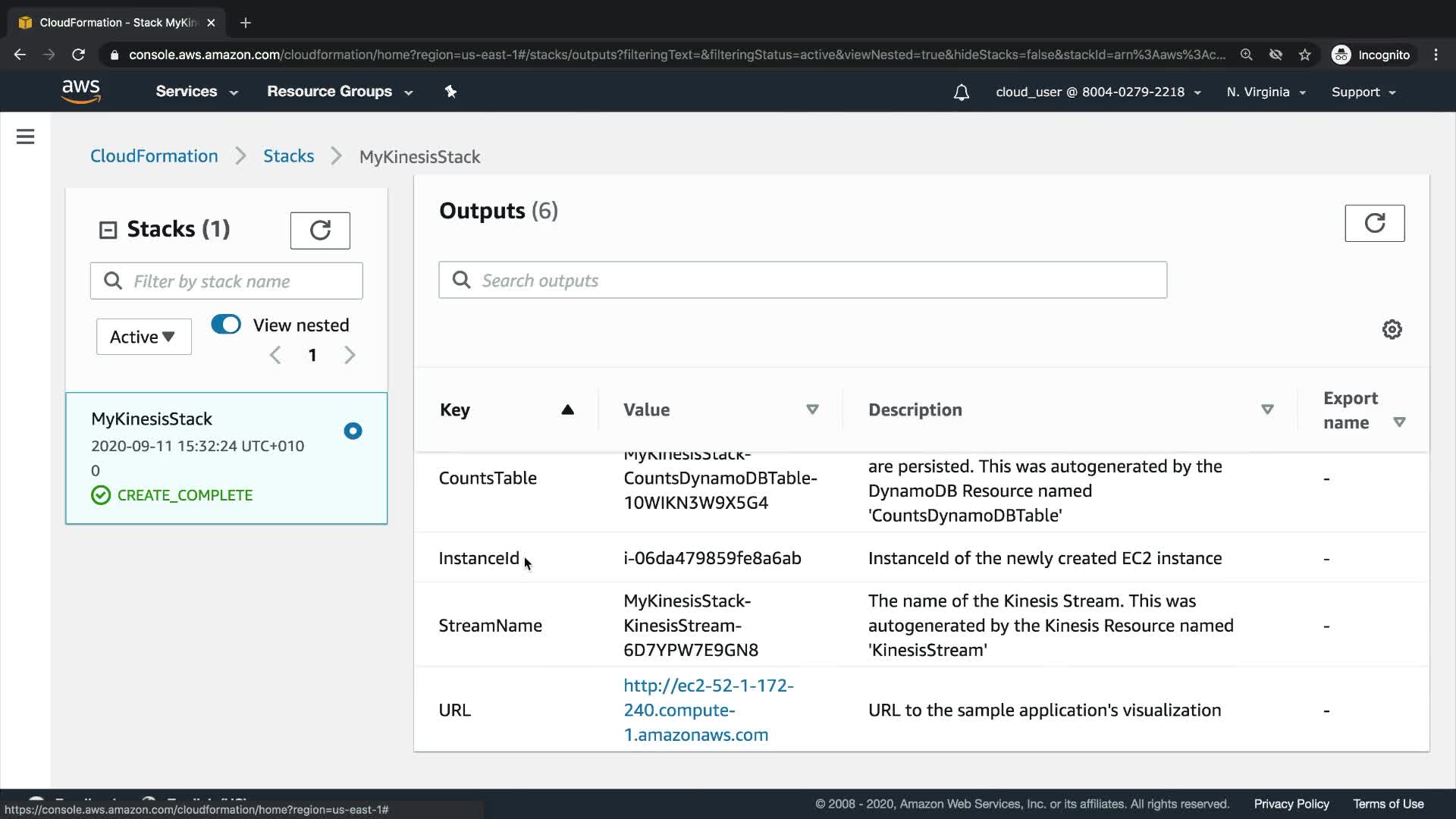Image resolution: width=1456 pixels, height=819 pixels.
Task: Refresh the Outputs table
Action: point(1374,223)
